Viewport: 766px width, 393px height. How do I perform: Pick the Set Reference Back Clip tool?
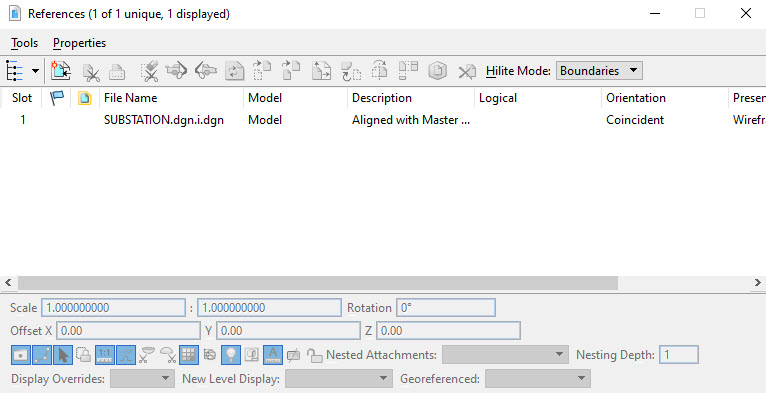tap(176, 71)
